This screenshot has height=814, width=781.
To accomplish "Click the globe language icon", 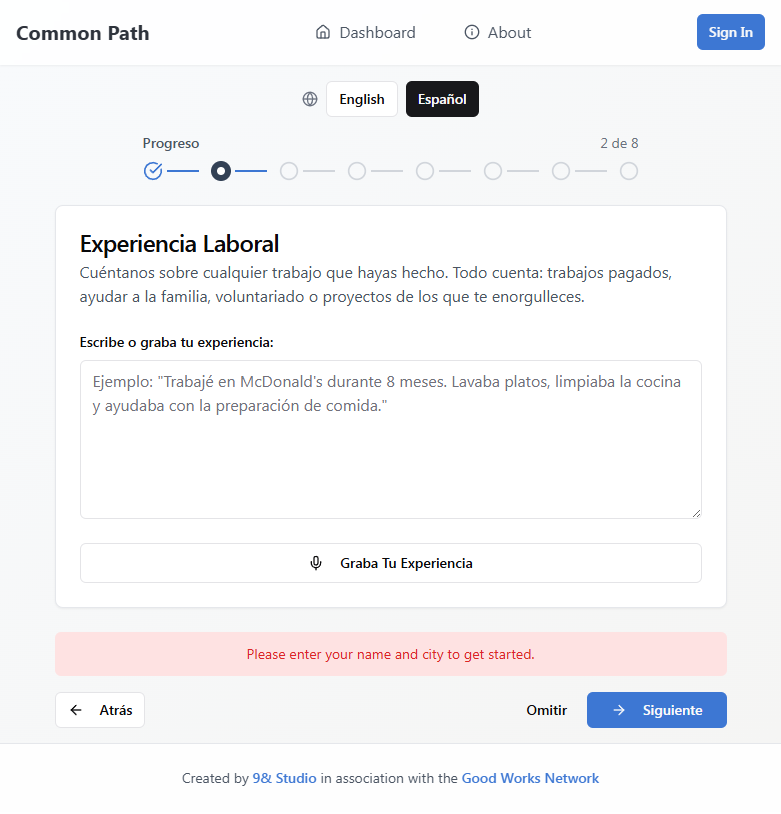I will [x=310, y=98].
